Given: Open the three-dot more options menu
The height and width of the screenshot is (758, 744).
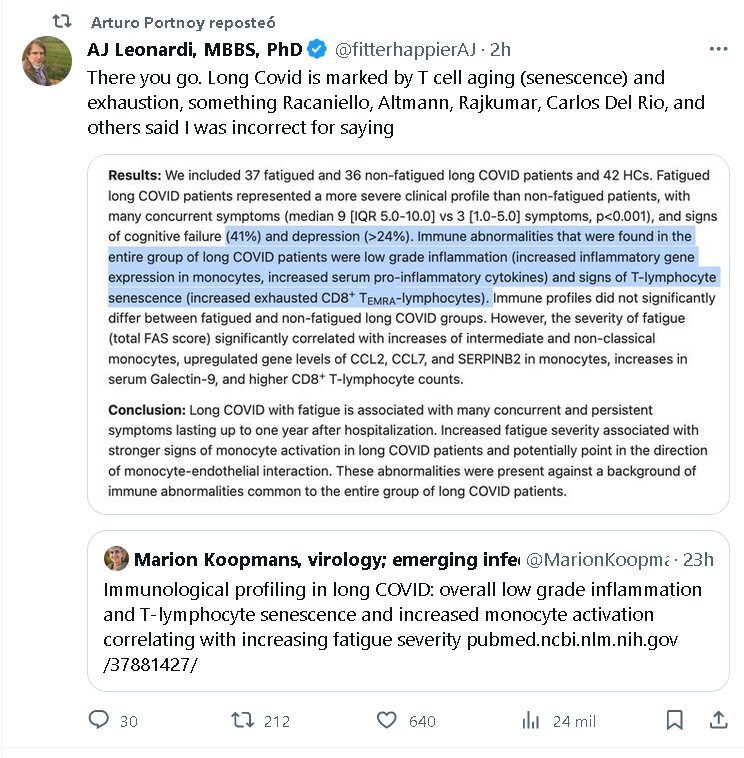Looking at the screenshot, I should tap(718, 48).
